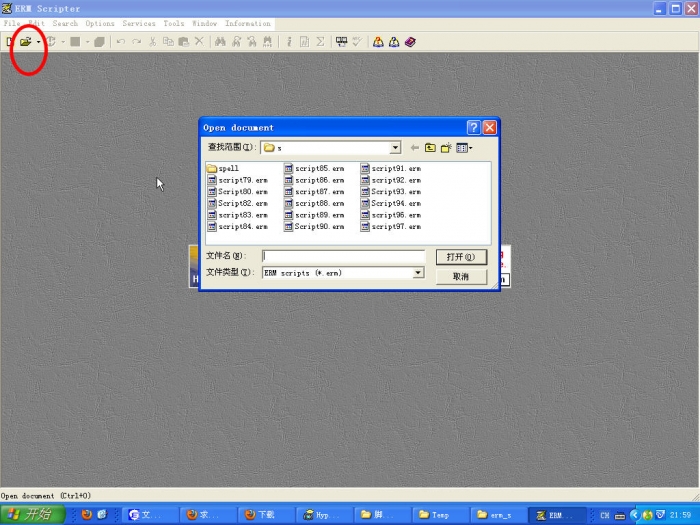Click the italic i info toolbar icon
The image size is (700, 525).
(x=289, y=42)
